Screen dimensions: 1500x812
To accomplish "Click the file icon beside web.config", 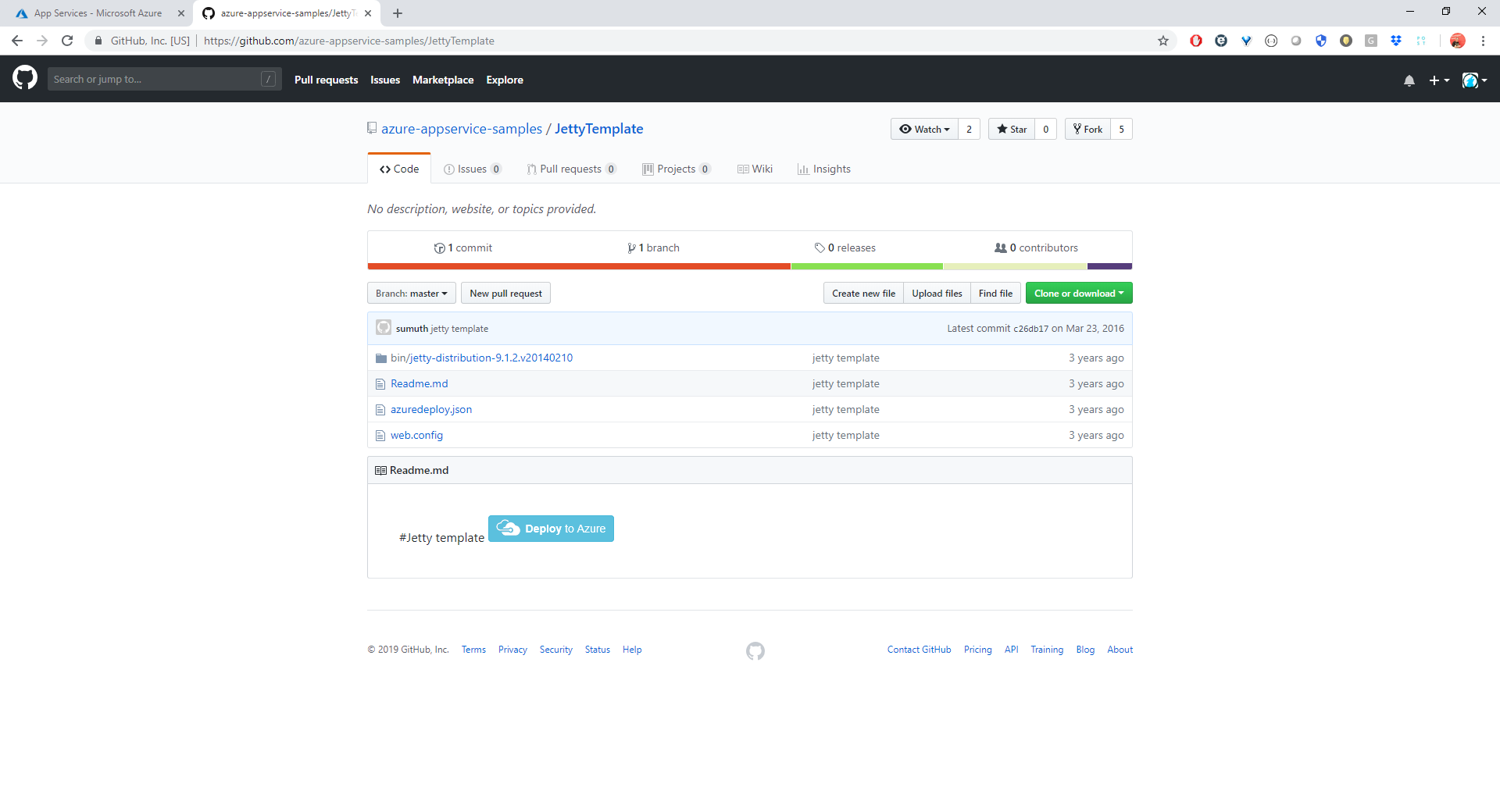I will point(380,436).
